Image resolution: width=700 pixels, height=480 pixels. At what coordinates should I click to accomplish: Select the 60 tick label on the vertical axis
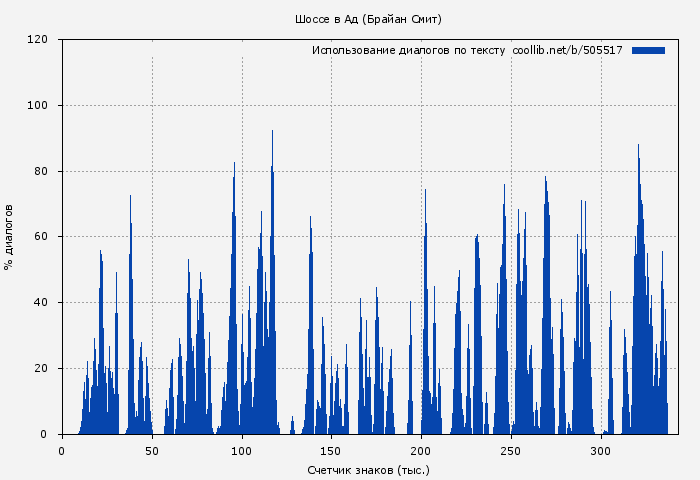click(41, 237)
